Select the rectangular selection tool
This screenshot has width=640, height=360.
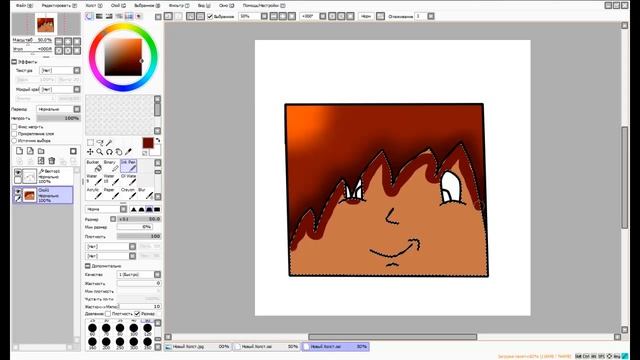coord(91,142)
